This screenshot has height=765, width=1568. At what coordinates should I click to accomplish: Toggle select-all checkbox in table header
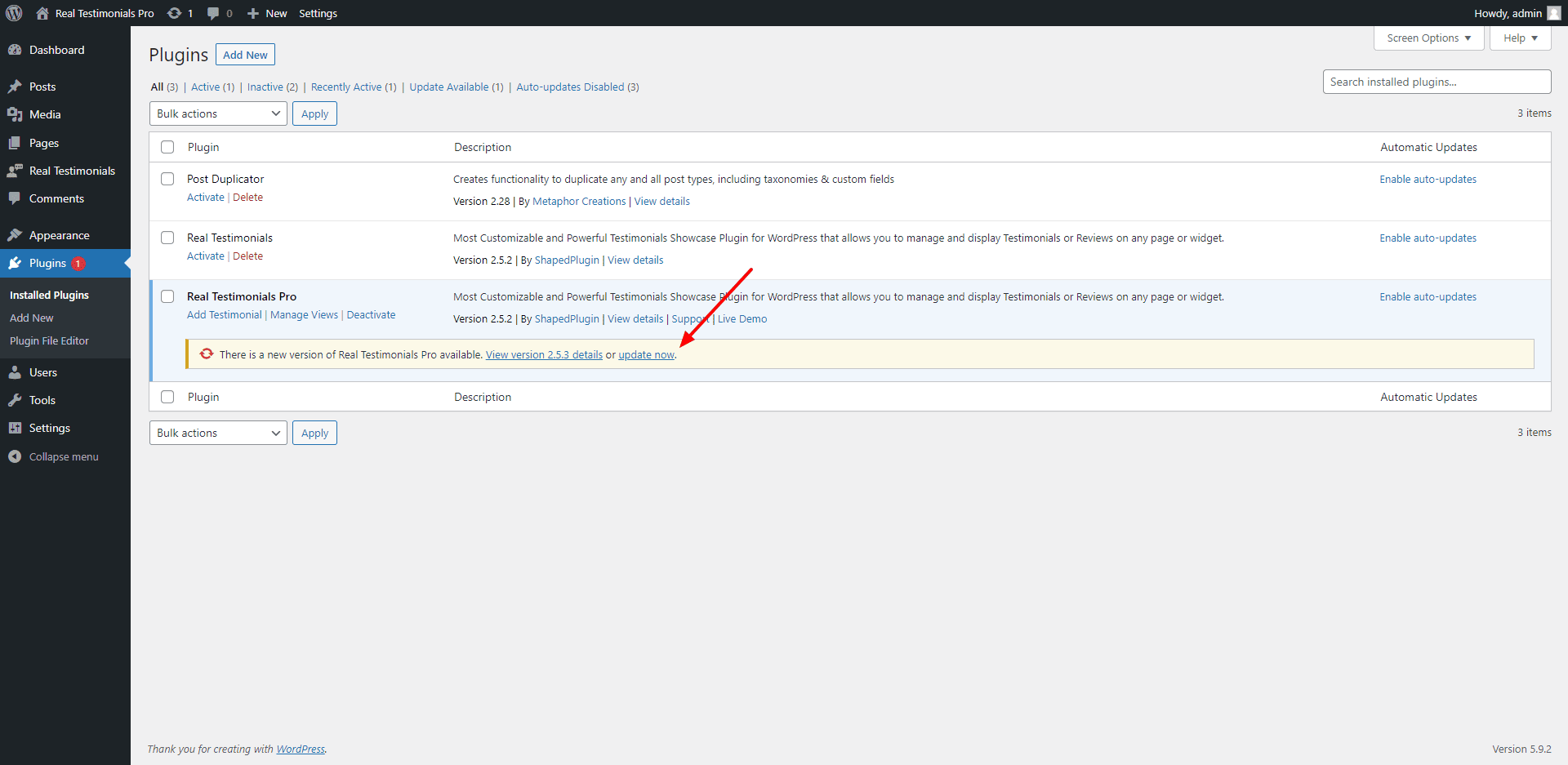(x=167, y=147)
